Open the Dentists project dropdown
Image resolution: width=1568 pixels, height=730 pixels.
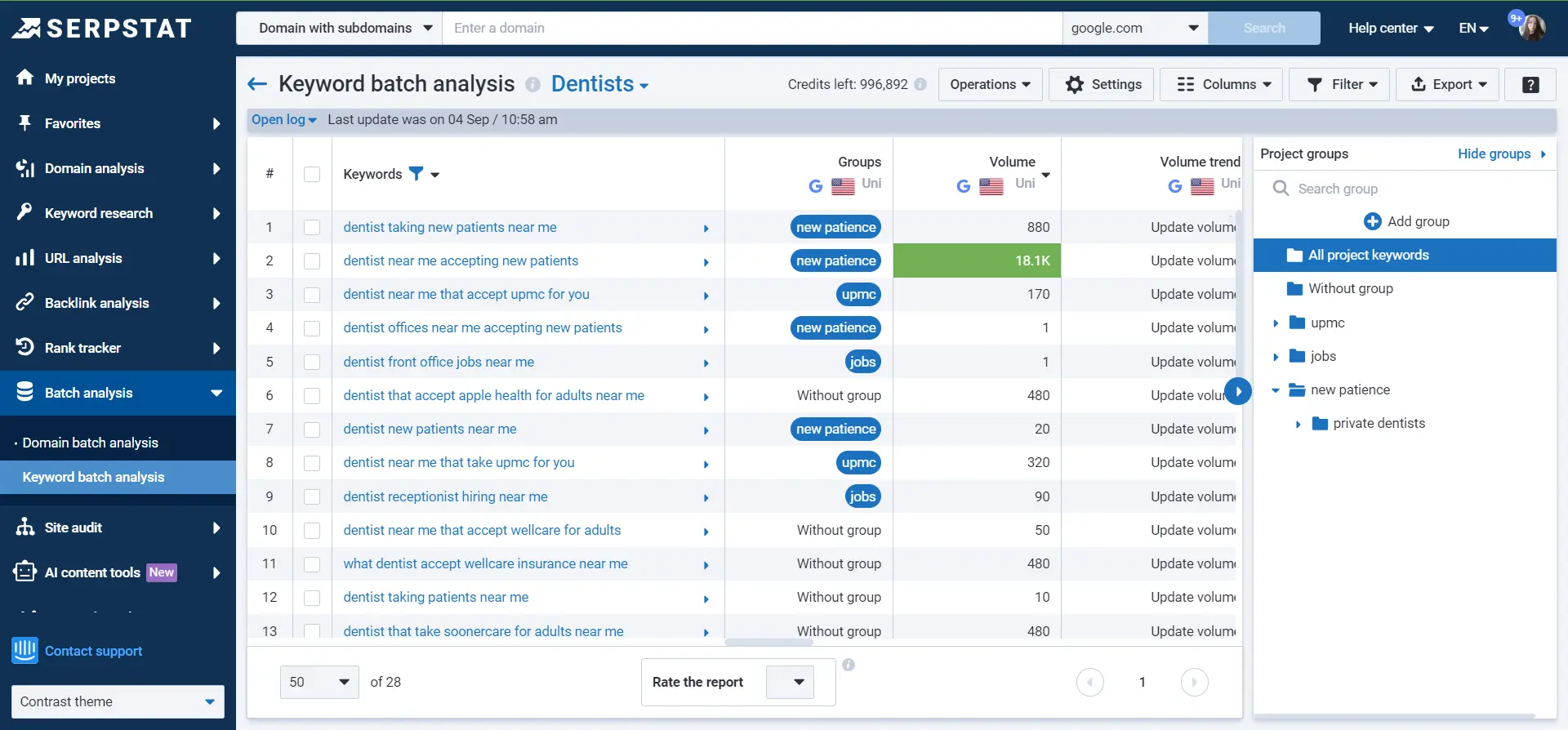(x=599, y=84)
